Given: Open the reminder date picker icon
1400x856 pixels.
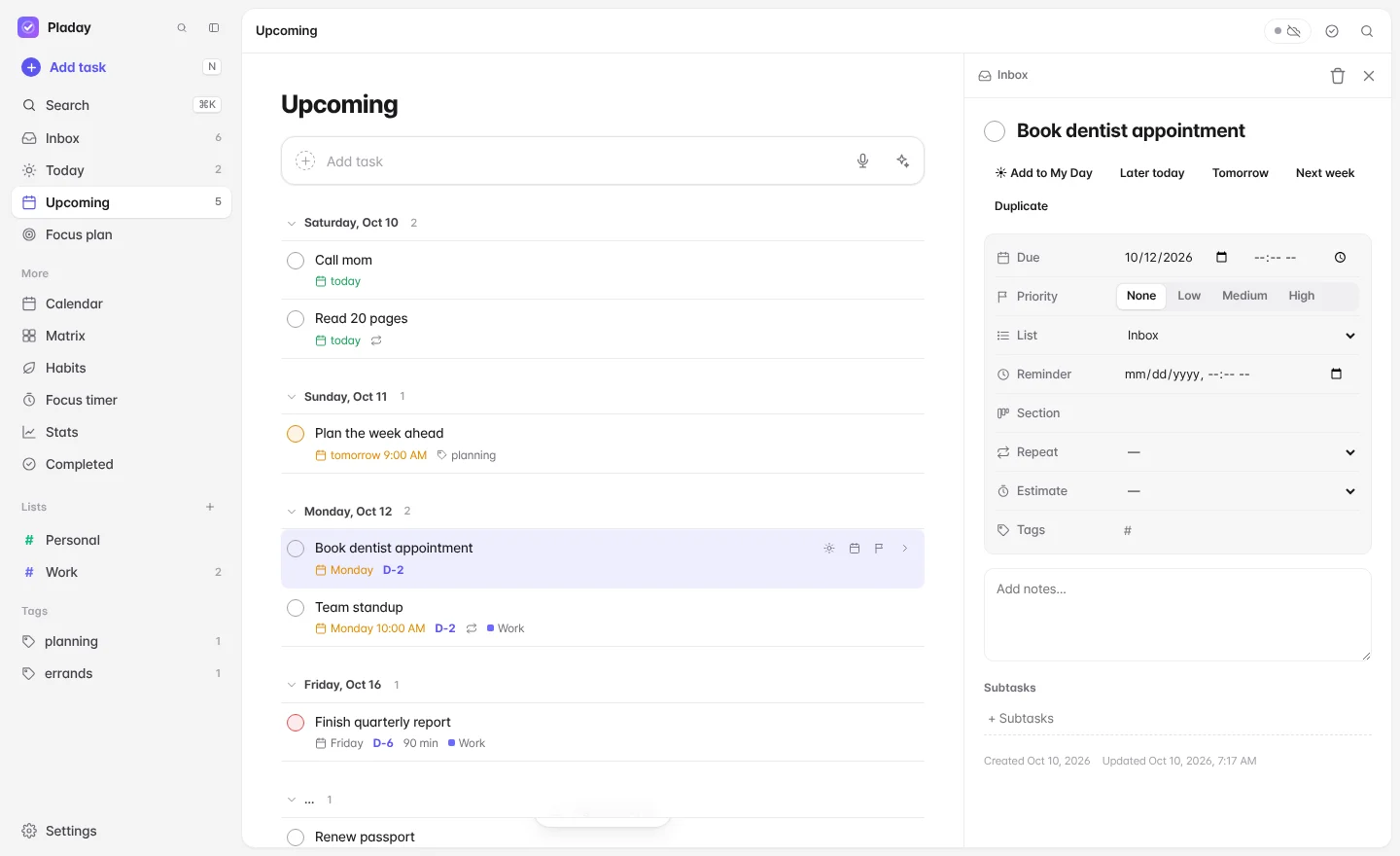Looking at the screenshot, I should click(1336, 374).
